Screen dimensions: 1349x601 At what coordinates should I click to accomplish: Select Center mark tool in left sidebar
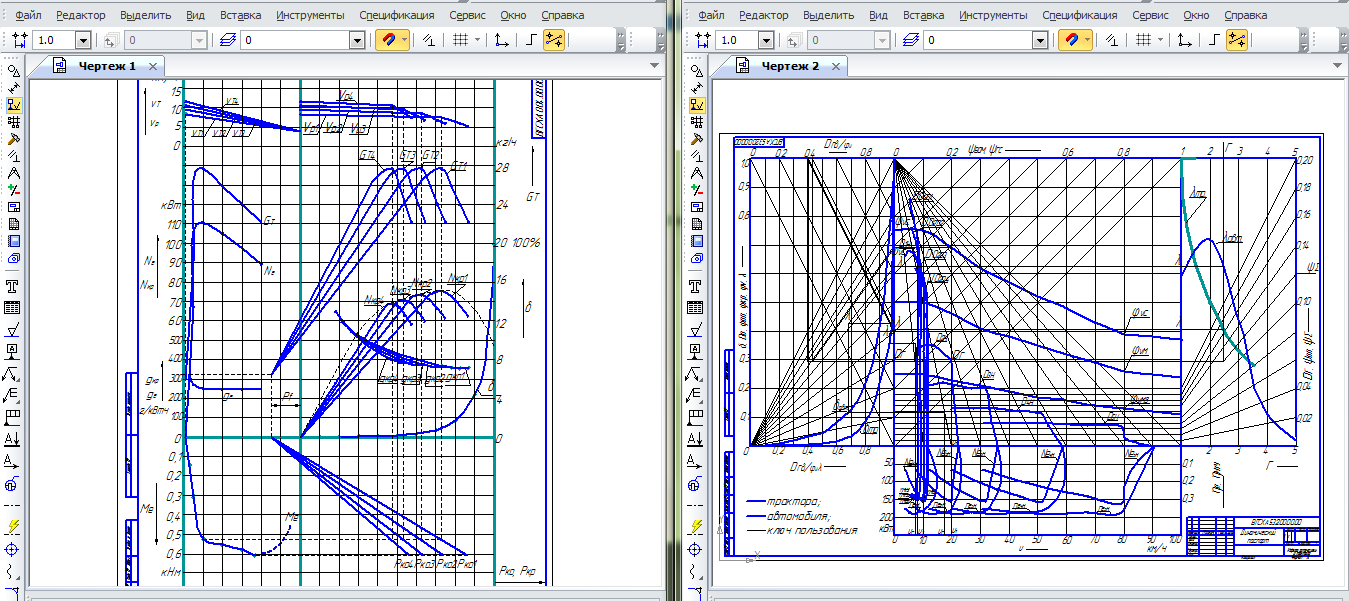13,548
